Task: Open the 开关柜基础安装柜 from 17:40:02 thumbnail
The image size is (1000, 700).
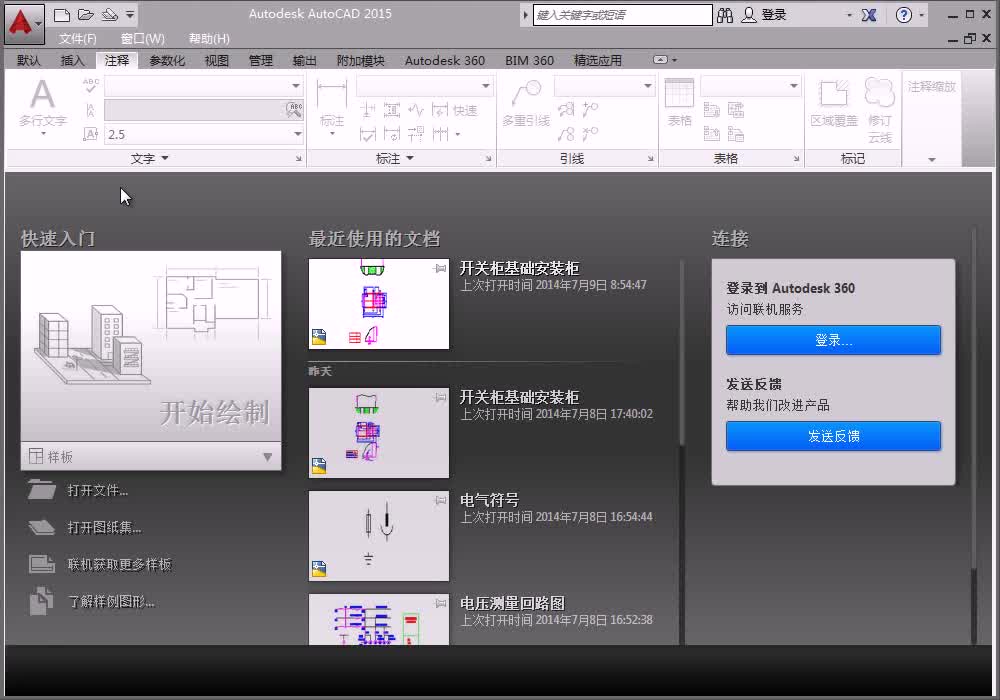Action: (x=379, y=433)
